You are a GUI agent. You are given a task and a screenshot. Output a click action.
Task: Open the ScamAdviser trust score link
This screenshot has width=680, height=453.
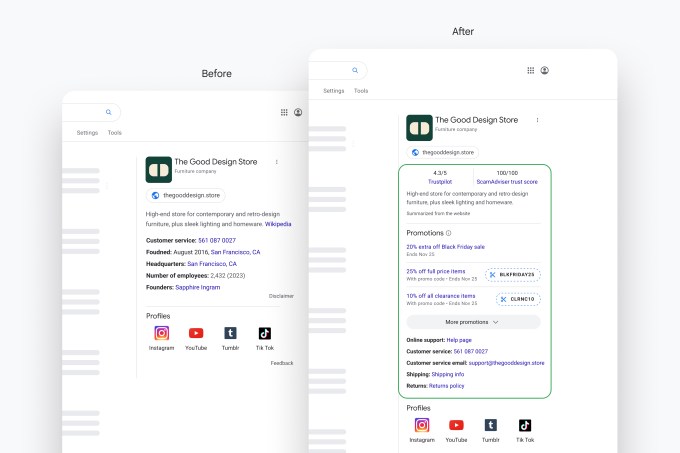click(507, 182)
